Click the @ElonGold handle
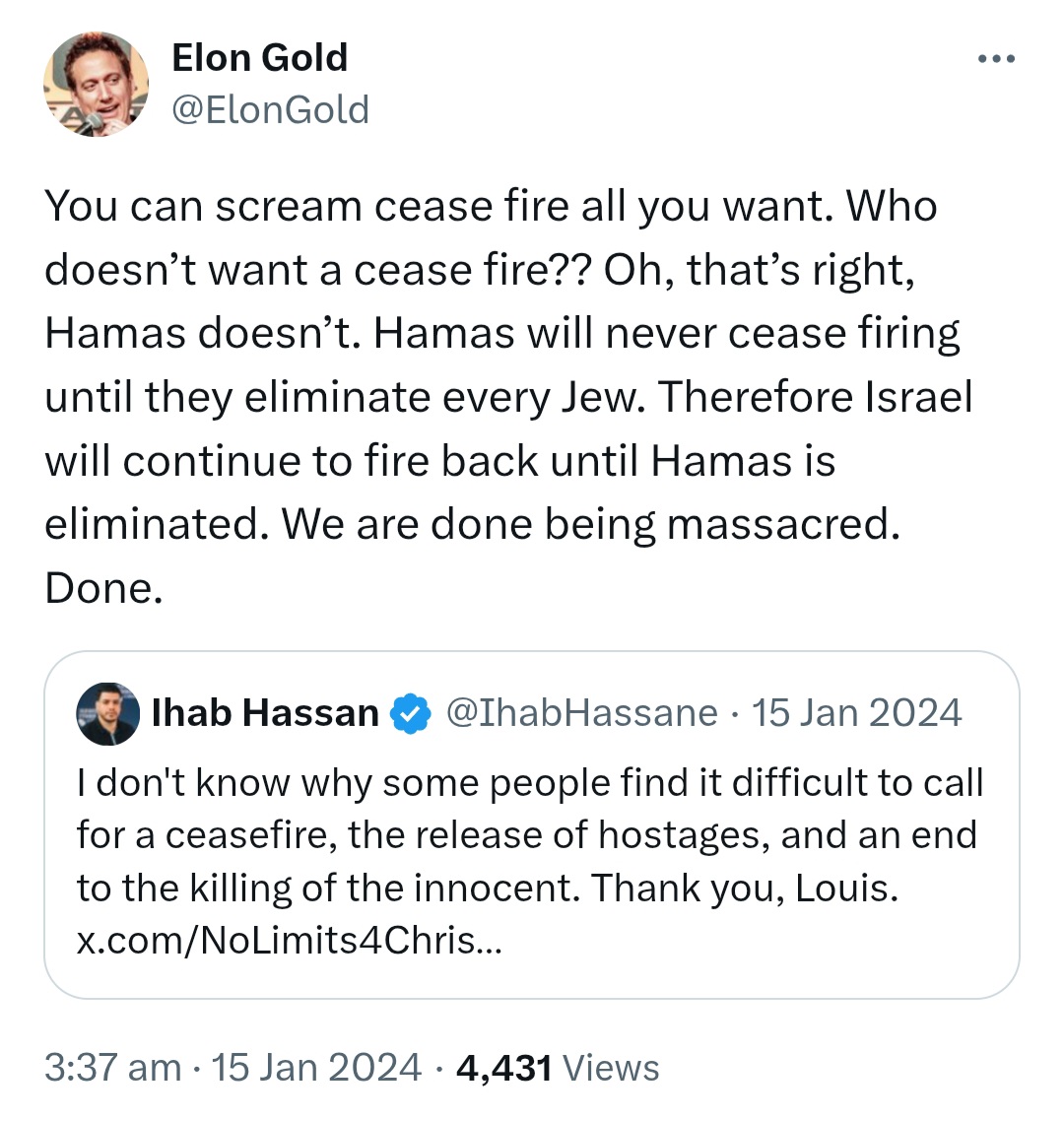This screenshot has height=1121, width=1064. [270, 109]
